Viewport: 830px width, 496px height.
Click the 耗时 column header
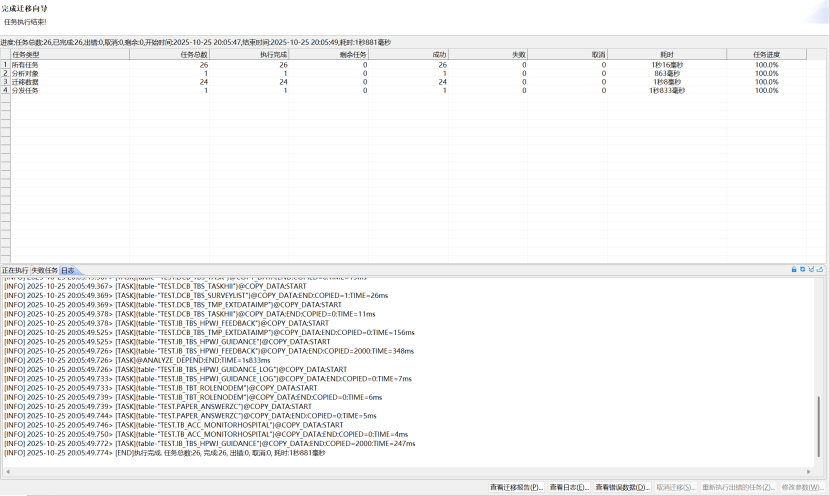tap(667, 55)
